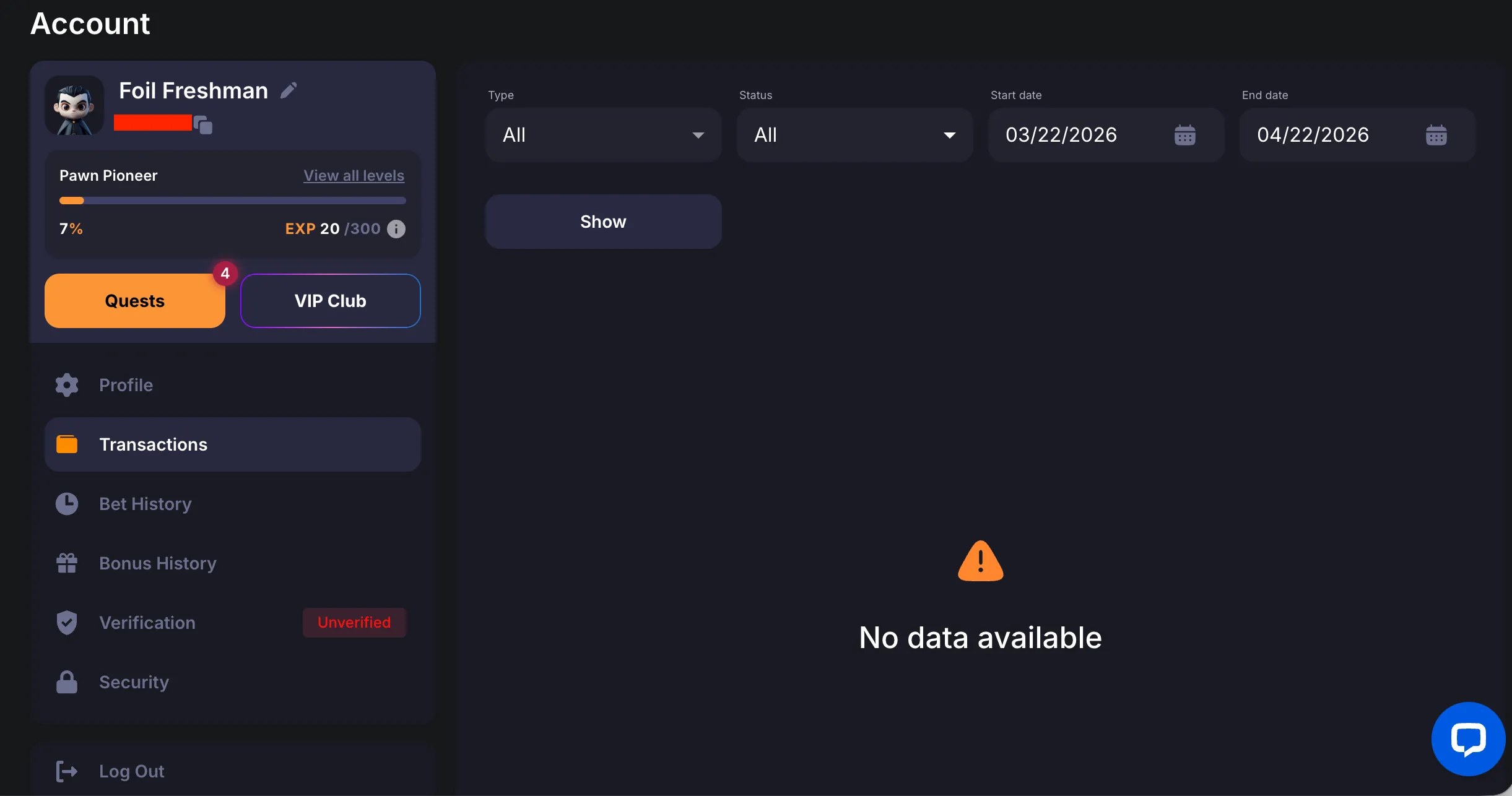Open the Bonus History menu item

tap(233, 563)
